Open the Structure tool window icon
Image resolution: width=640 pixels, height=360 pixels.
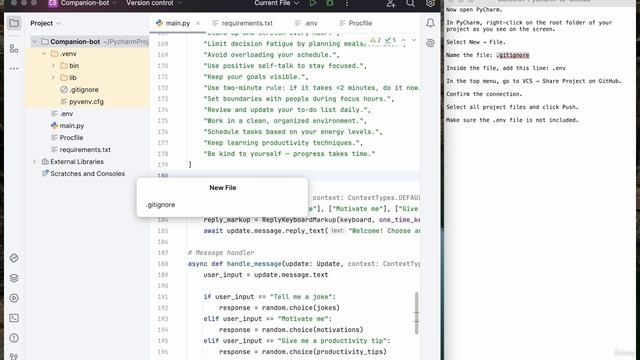14,49
